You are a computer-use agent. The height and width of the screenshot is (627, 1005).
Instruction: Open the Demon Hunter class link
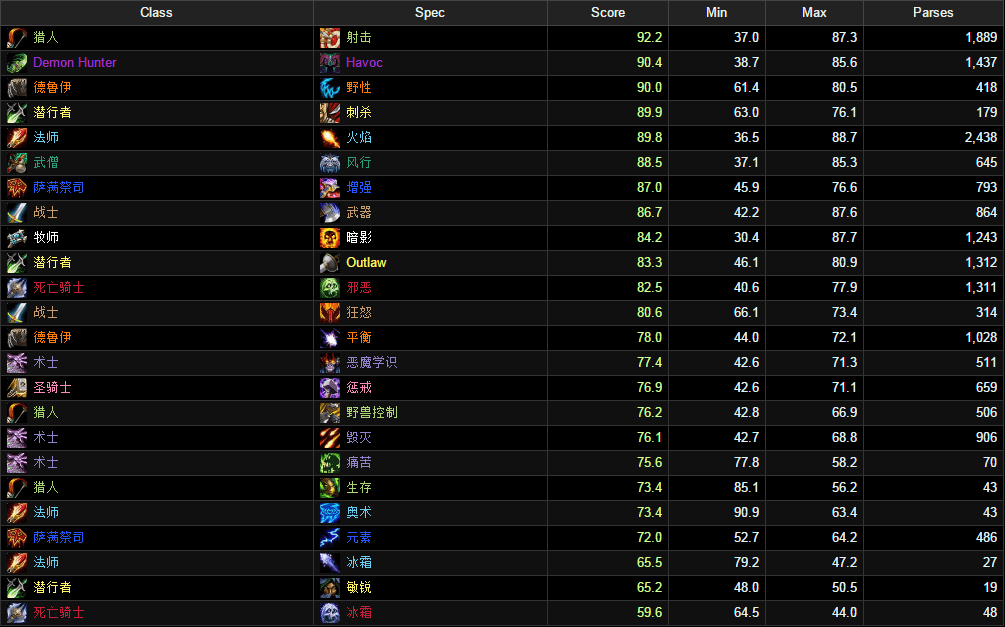(75, 63)
